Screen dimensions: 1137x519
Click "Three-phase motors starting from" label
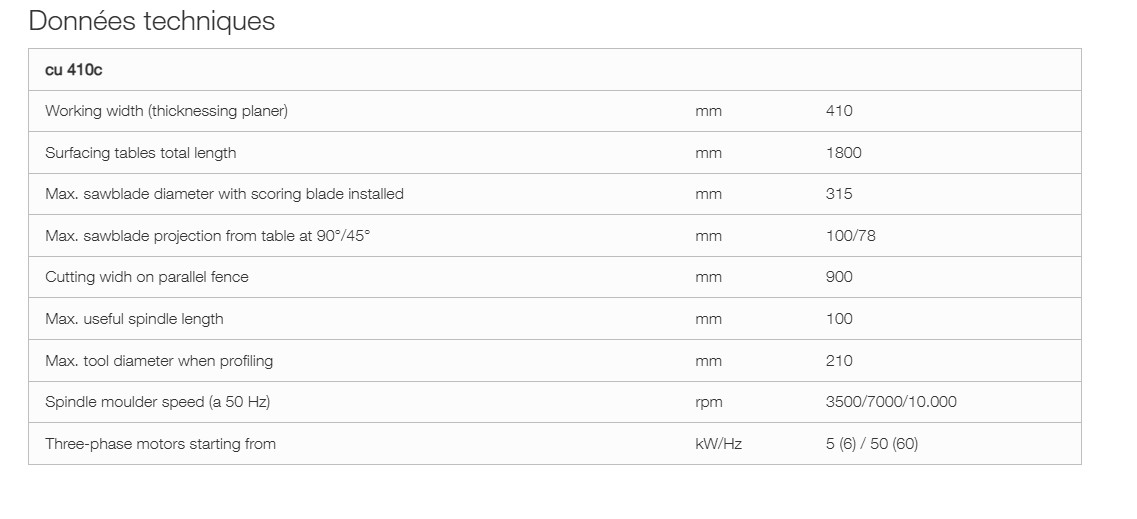click(160, 444)
